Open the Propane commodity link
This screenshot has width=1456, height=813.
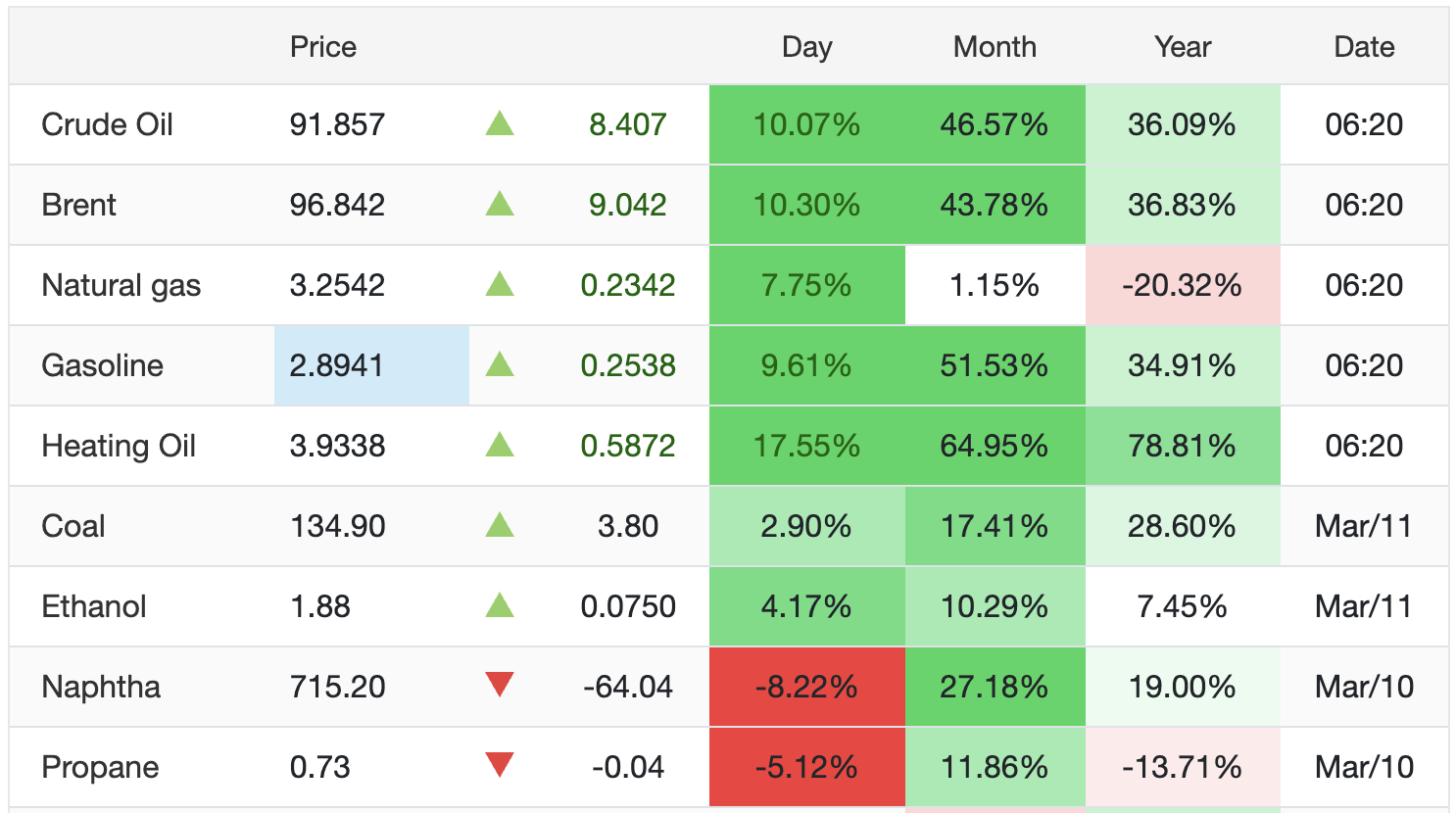tap(100, 767)
